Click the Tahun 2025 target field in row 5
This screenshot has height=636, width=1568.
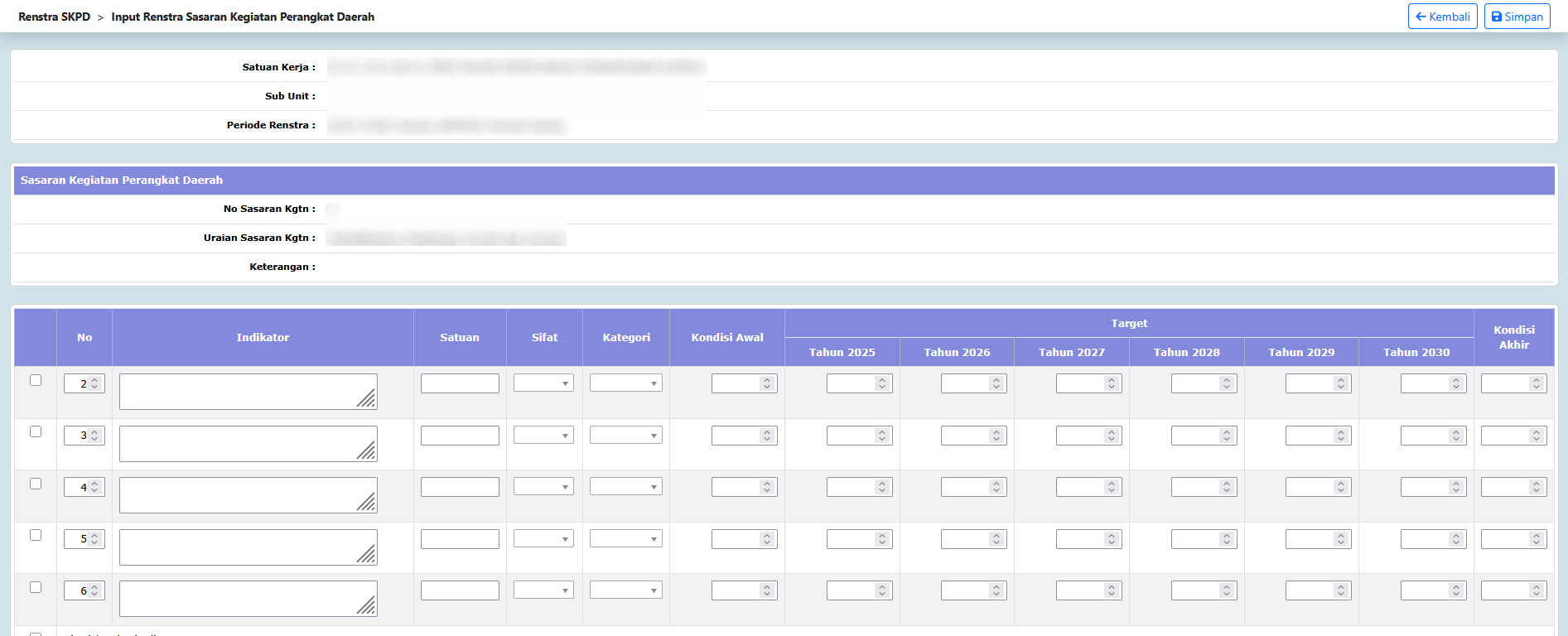tap(859, 539)
